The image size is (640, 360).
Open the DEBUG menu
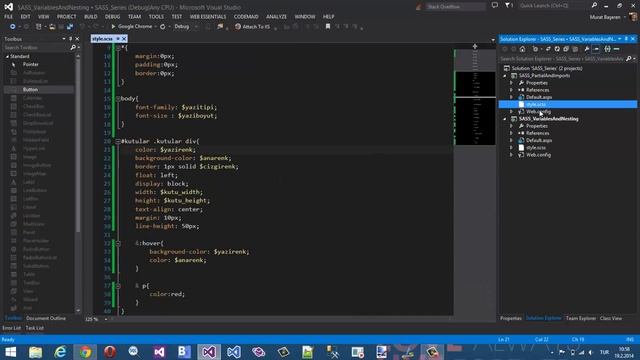point(112,17)
